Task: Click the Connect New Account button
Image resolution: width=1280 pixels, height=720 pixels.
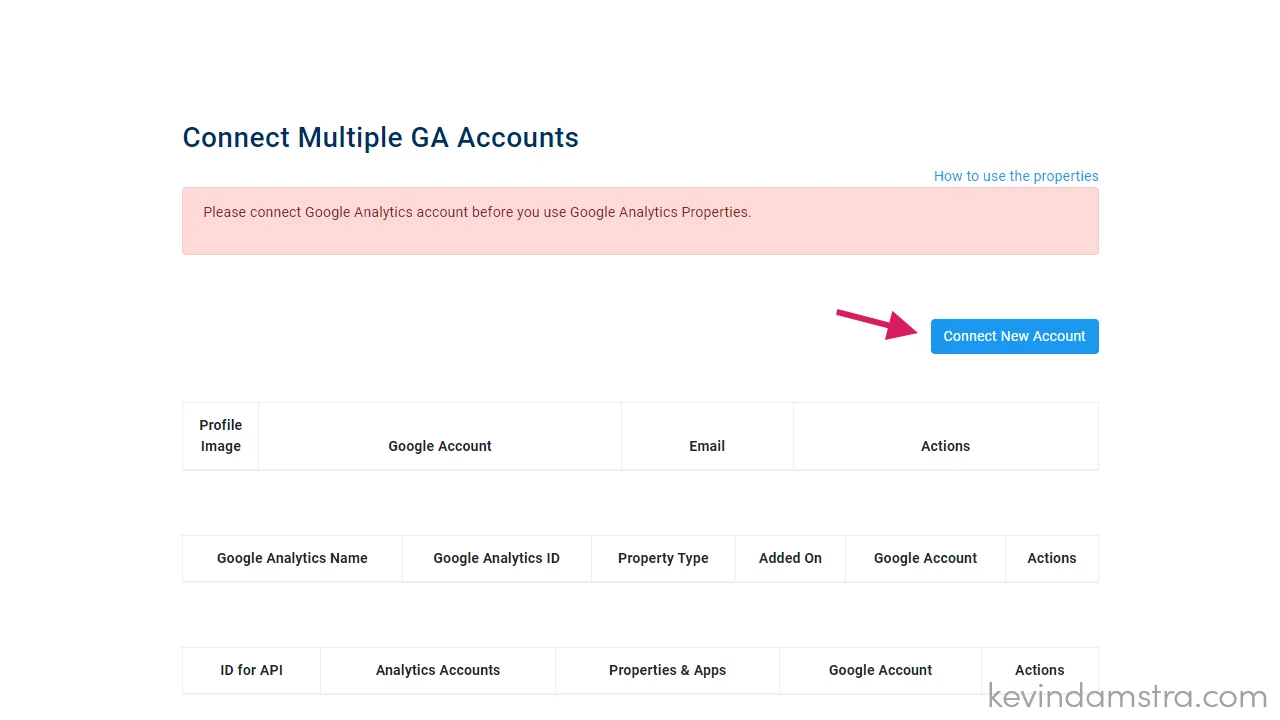Action: click(x=1014, y=336)
